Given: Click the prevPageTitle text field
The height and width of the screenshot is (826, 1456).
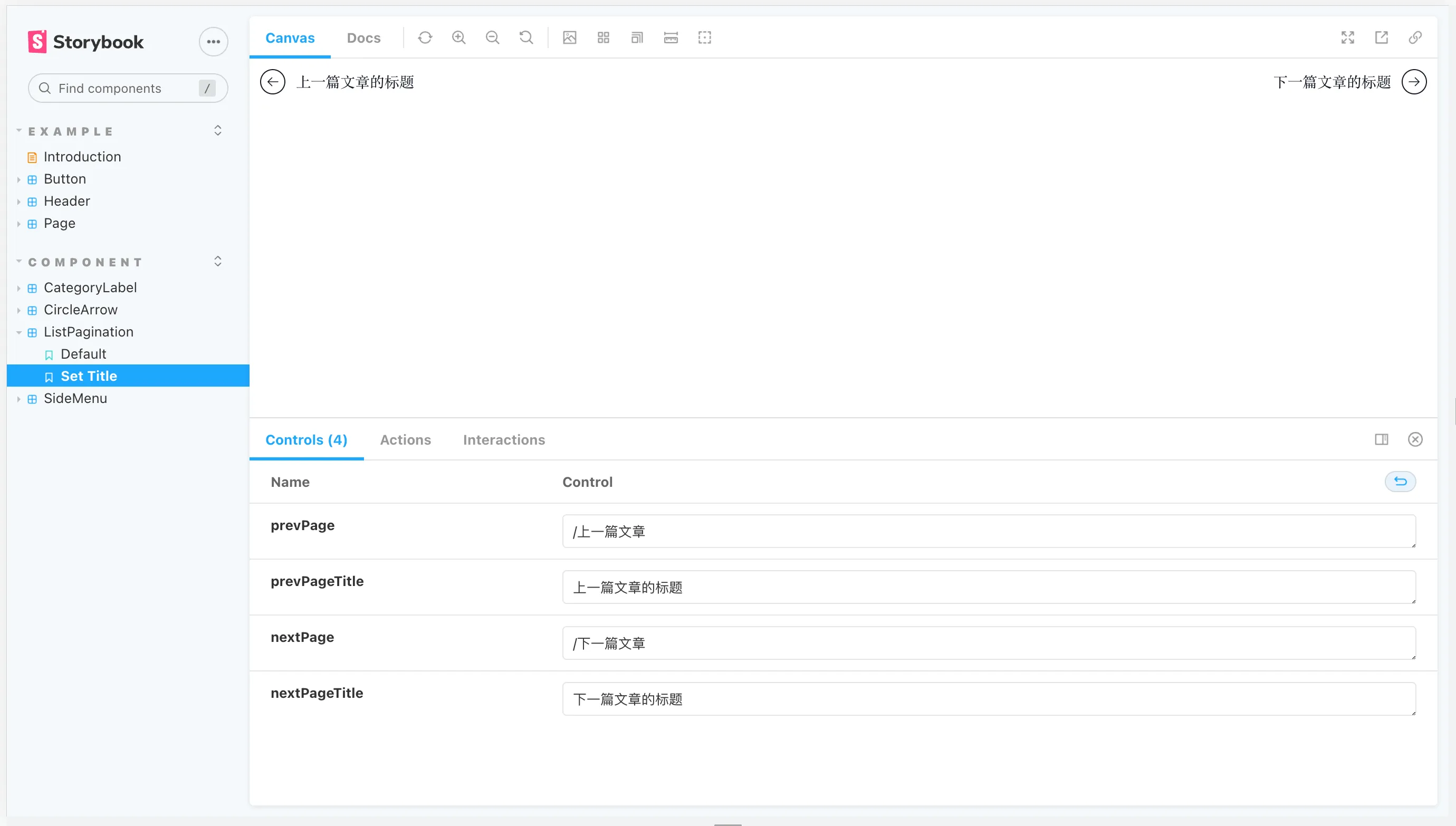Looking at the screenshot, I should (x=988, y=587).
